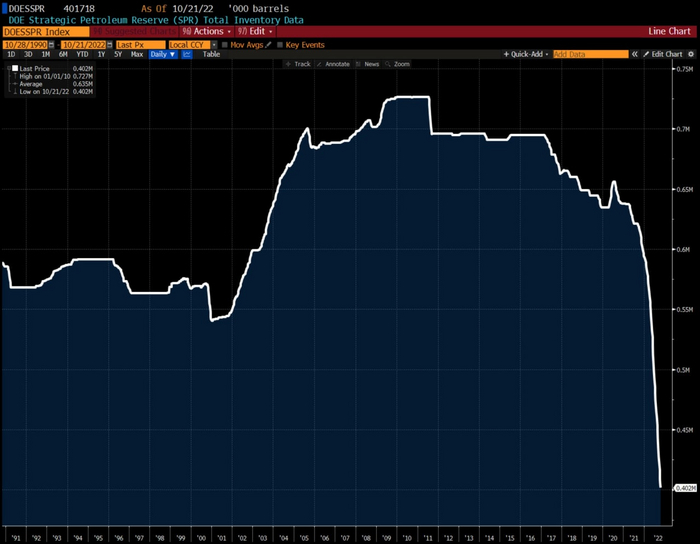Open the Daily periodicity dropdown
Screen dimensions: 700x544
163,54
